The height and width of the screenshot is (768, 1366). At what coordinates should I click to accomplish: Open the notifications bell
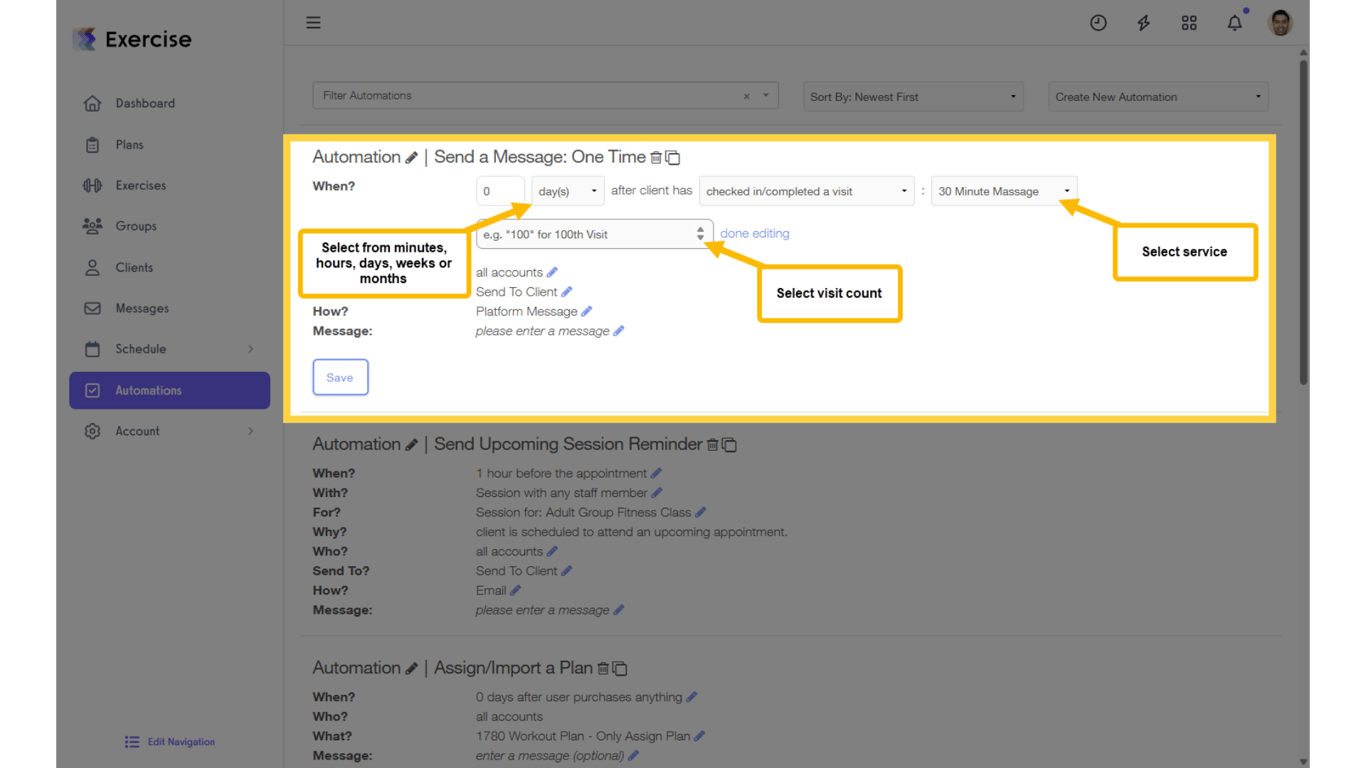(x=1234, y=22)
